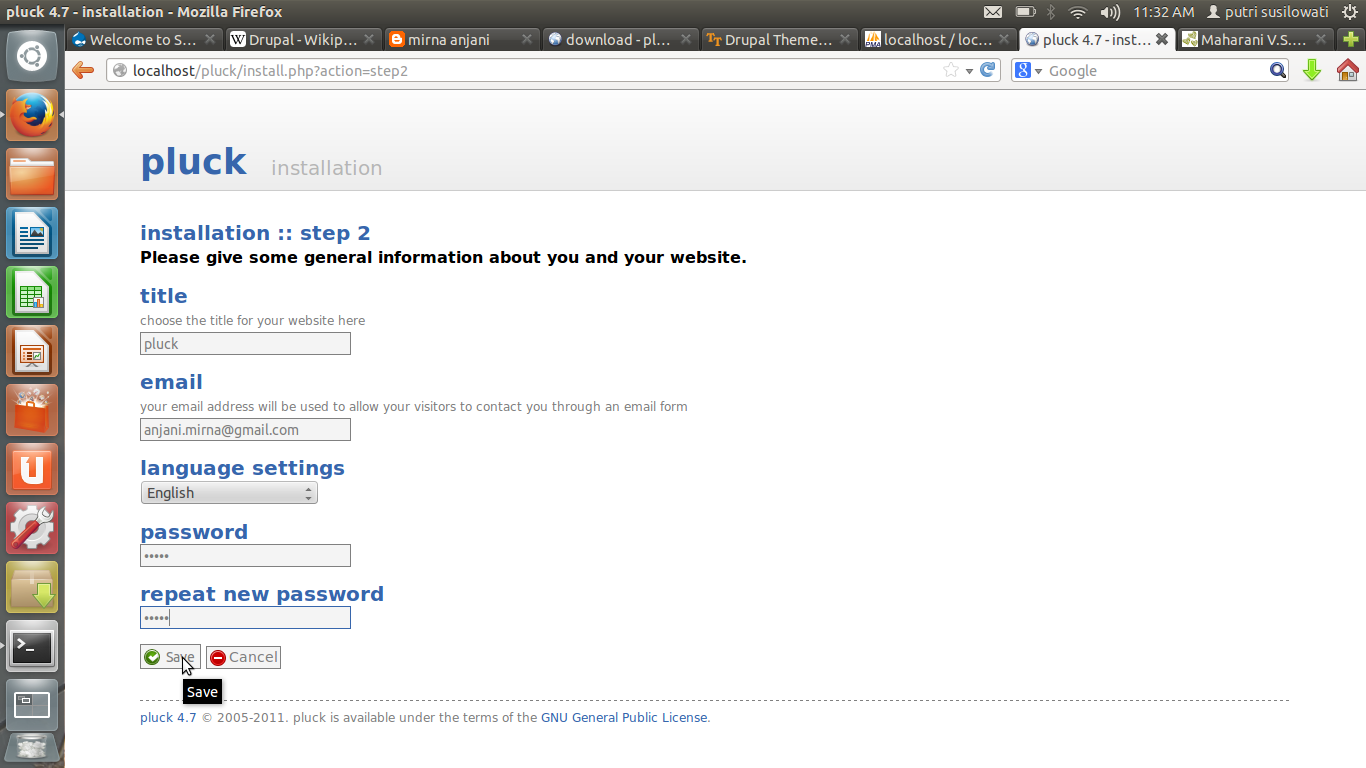This screenshot has height=768, width=1366.
Task: Open the Google search engine dropdown
Action: point(1028,70)
